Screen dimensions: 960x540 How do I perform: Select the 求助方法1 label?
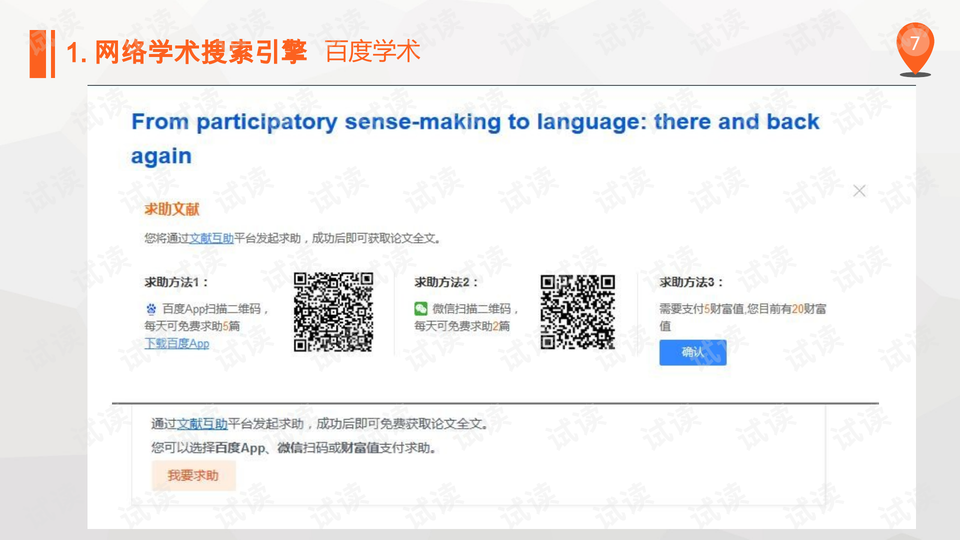click(x=176, y=283)
